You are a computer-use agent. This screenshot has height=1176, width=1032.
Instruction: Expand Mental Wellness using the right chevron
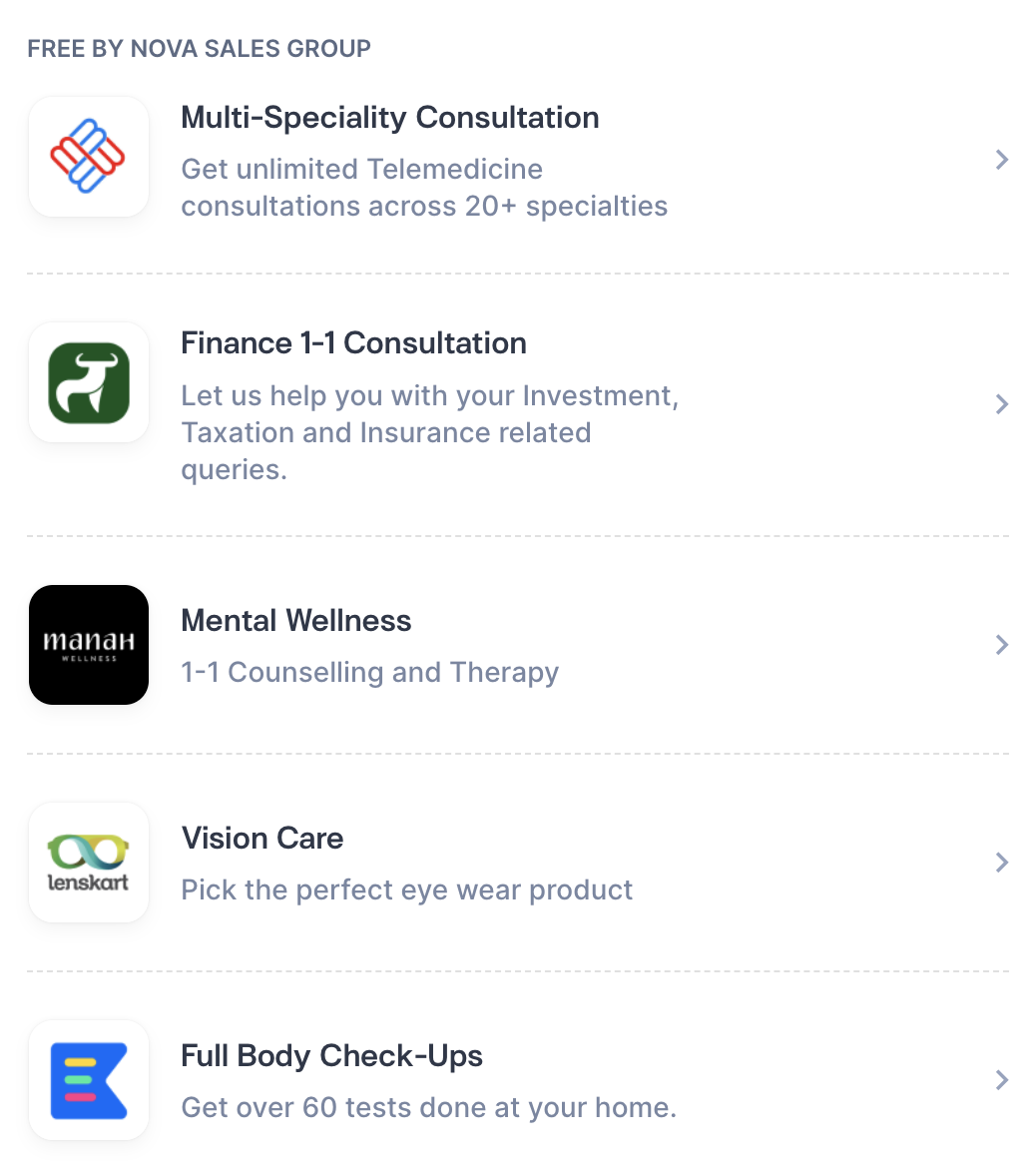pyautogui.click(x=1002, y=645)
